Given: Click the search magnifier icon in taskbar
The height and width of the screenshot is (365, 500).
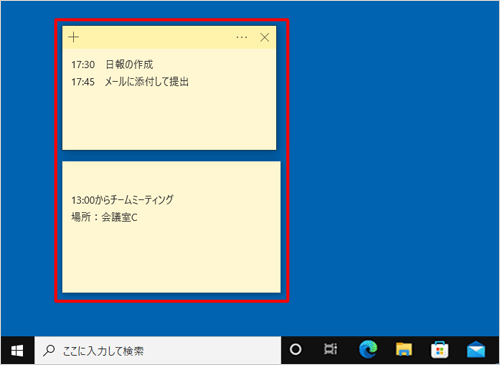Looking at the screenshot, I should (x=49, y=350).
